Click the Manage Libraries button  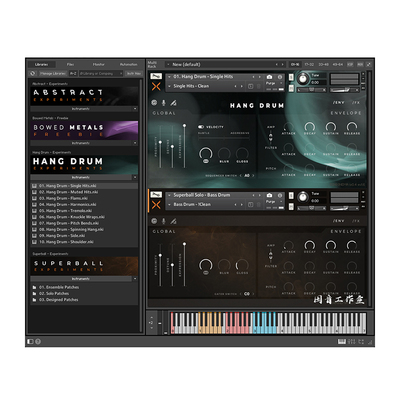53,73
